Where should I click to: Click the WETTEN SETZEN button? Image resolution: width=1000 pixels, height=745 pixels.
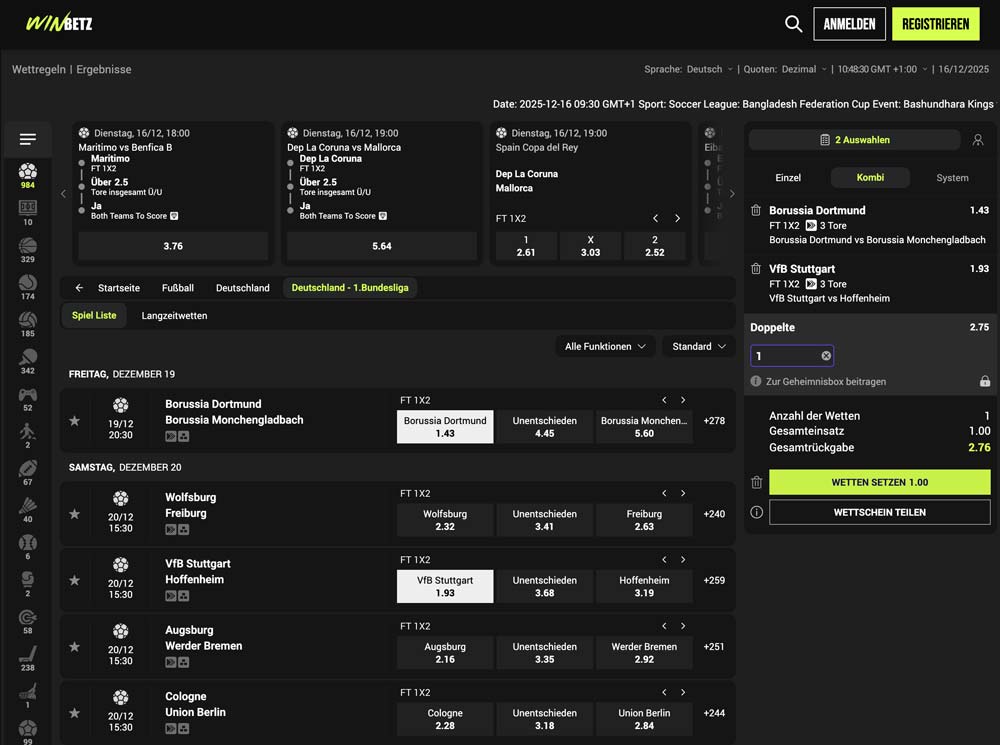(879, 482)
